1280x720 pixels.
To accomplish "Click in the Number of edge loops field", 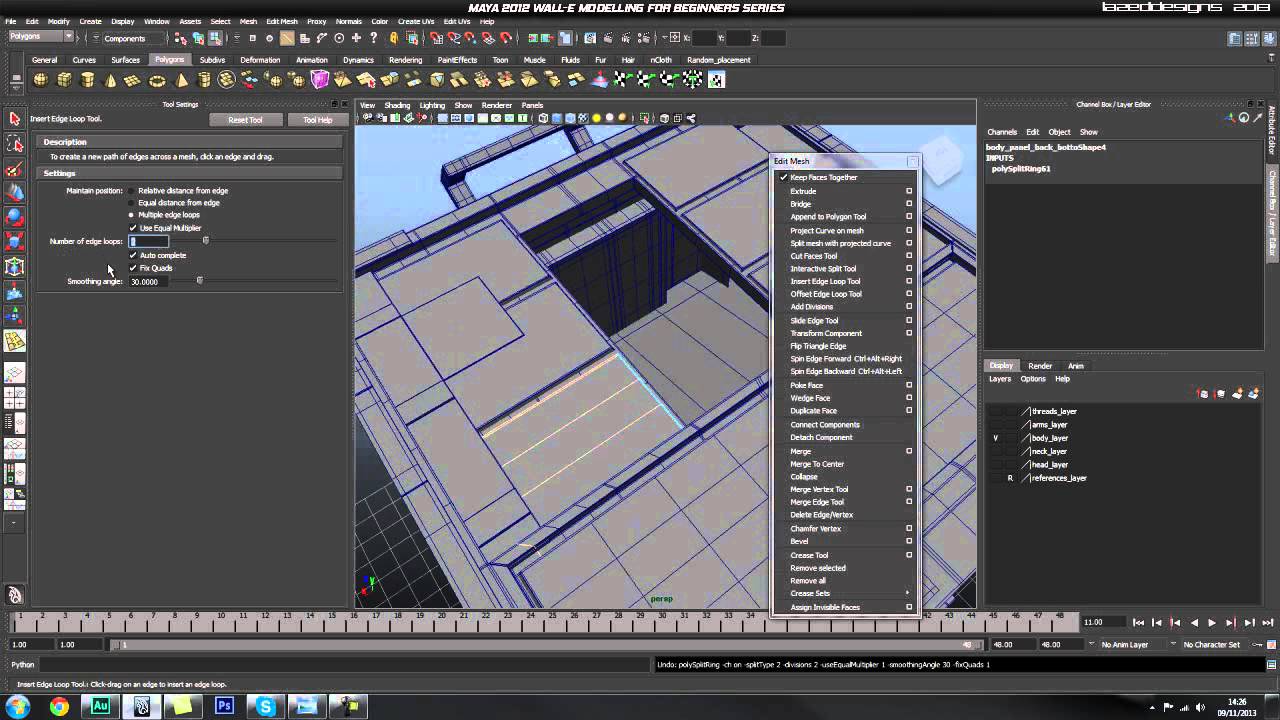I will (148, 241).
